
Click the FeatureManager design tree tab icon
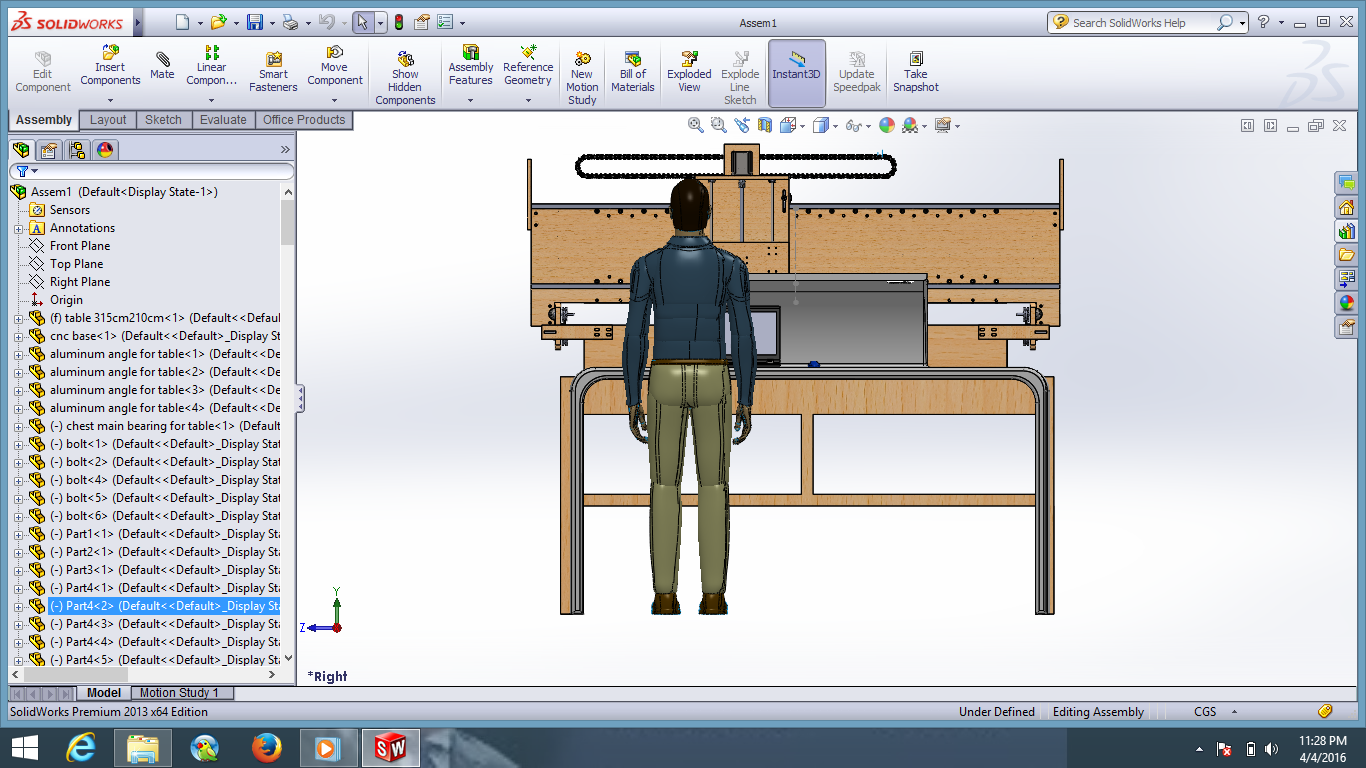tap(21, 150)
